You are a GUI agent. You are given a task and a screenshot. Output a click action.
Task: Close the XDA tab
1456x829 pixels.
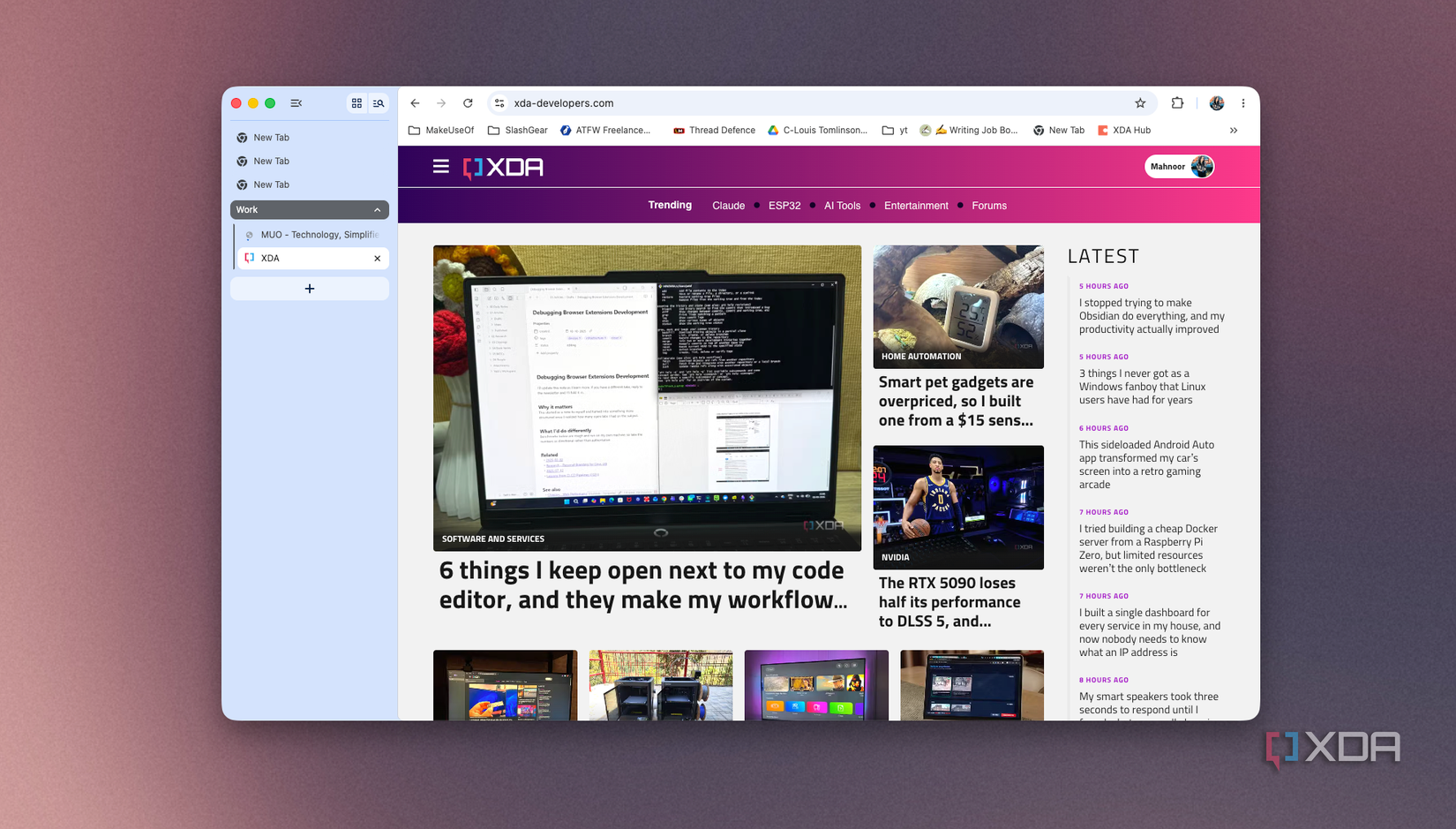[378, 259]
